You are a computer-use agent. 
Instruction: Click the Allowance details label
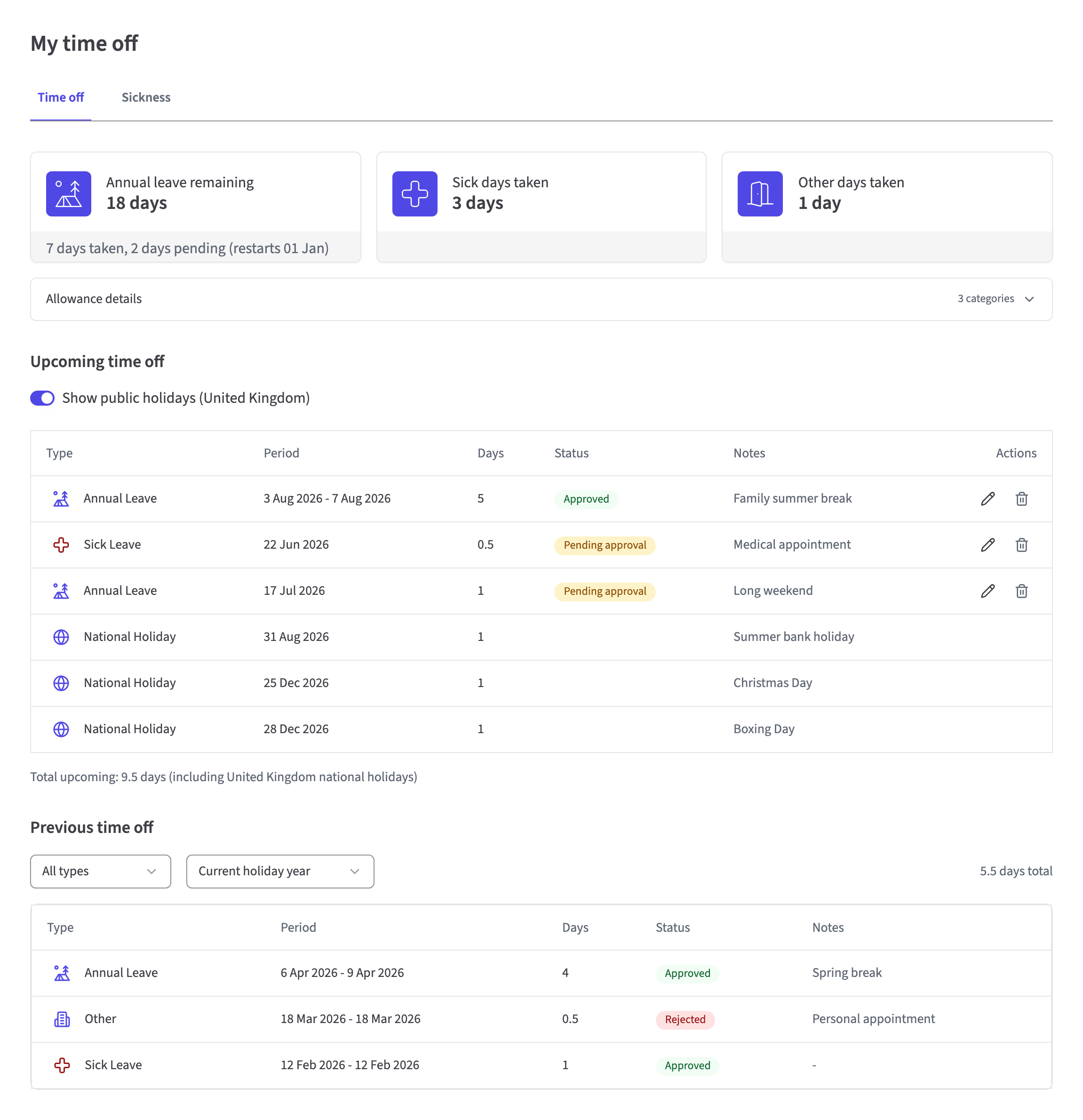coord(94,299)
